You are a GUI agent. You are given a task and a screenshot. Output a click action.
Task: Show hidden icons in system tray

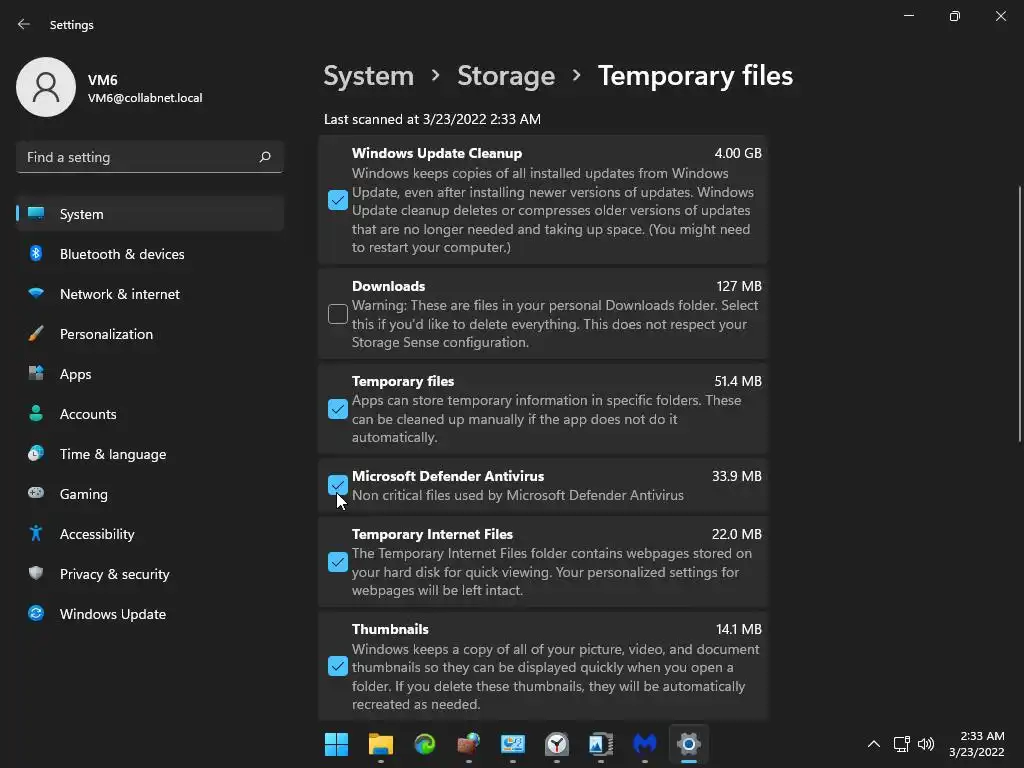(873, 744)
